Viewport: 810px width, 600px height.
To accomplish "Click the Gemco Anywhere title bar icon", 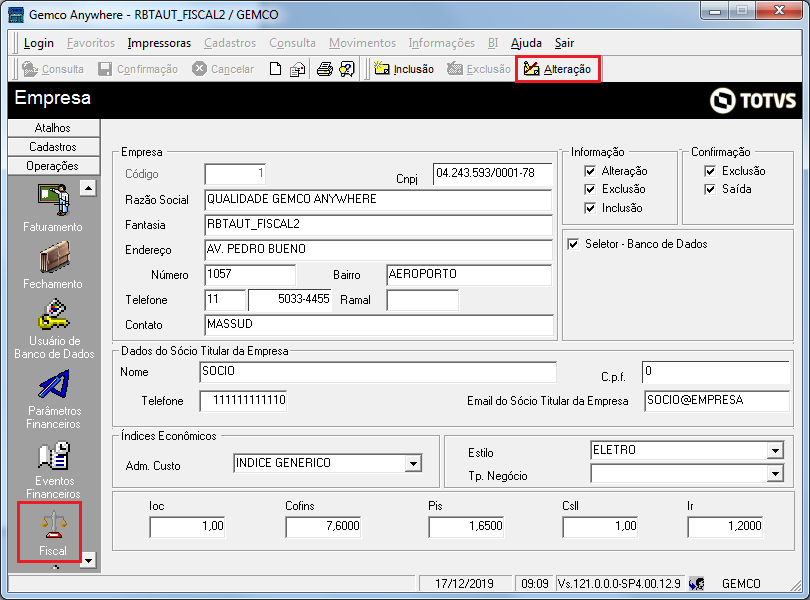I will 16,14.
